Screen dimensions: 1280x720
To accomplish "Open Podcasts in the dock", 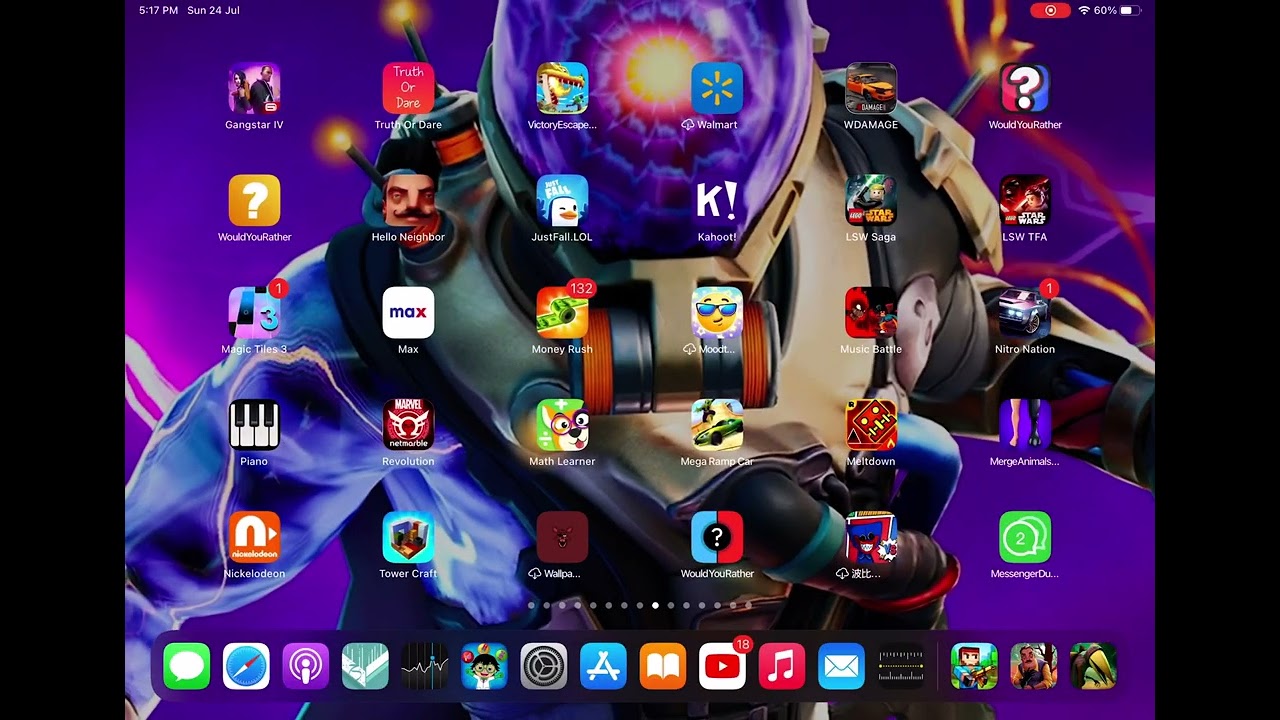I will pos(306,666).
